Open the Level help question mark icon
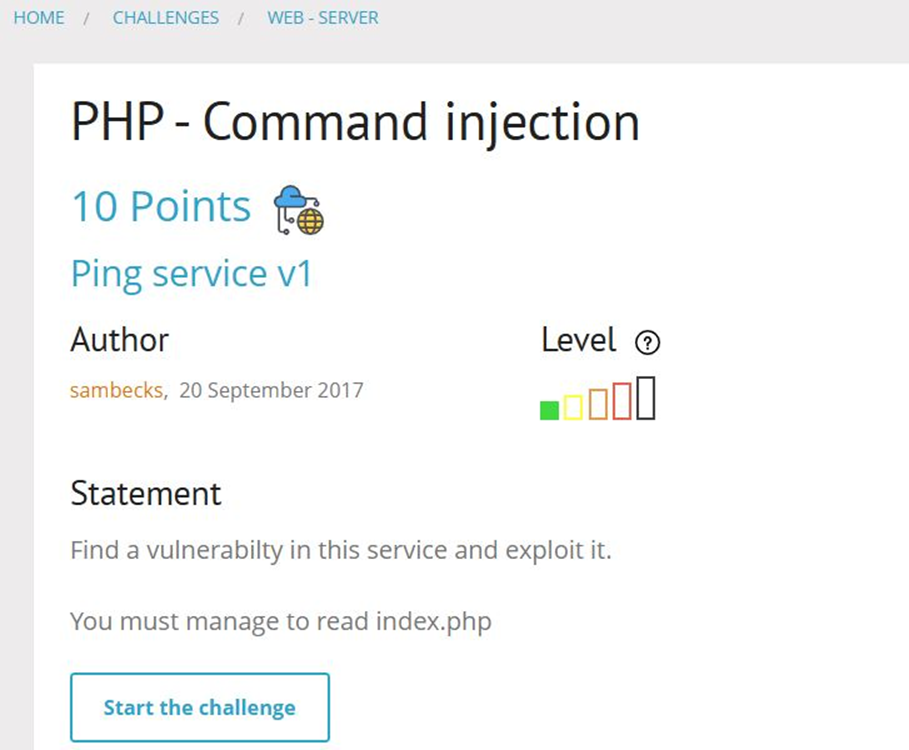Image resolution: width=909 pixels, height=750 pixels. click(x=648, y=342)
